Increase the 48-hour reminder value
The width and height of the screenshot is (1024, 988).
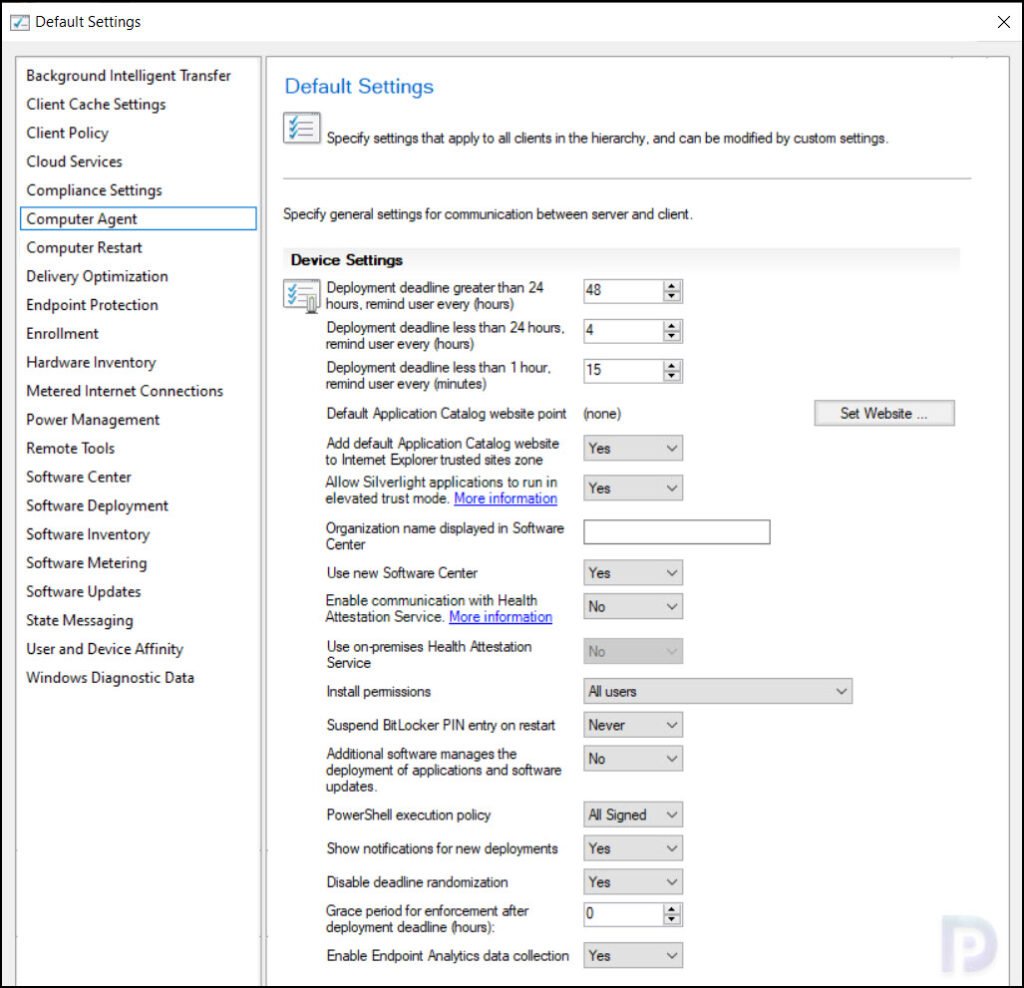click(x=672, y=285)
